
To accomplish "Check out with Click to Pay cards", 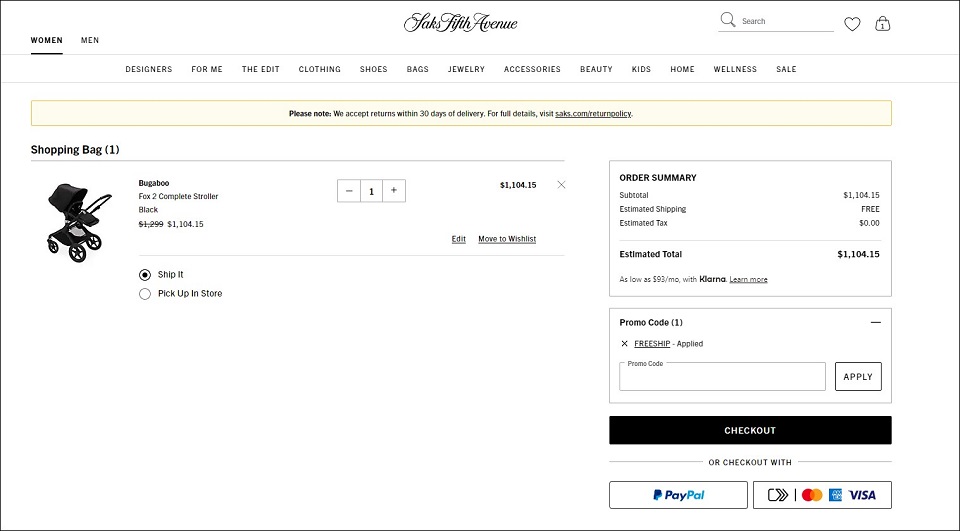I will click(822, 495).
